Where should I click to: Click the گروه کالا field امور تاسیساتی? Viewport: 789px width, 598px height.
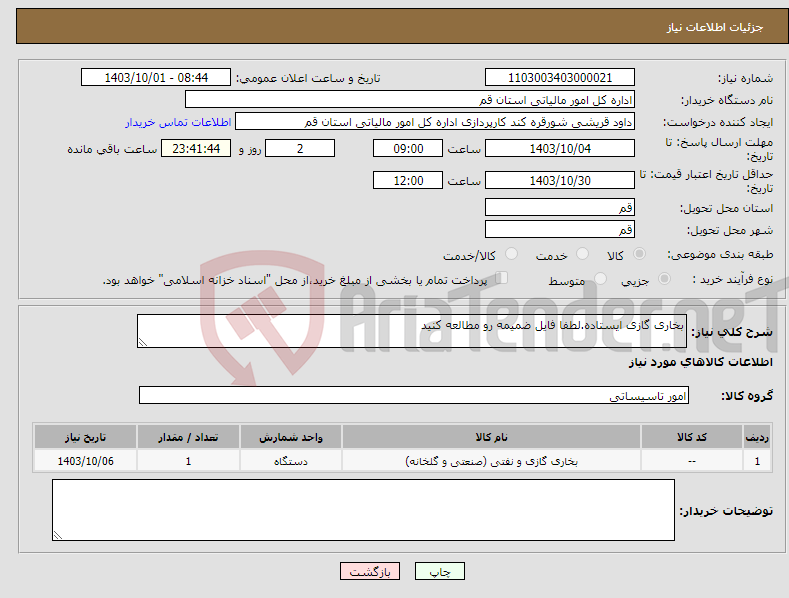click(414, 396)
